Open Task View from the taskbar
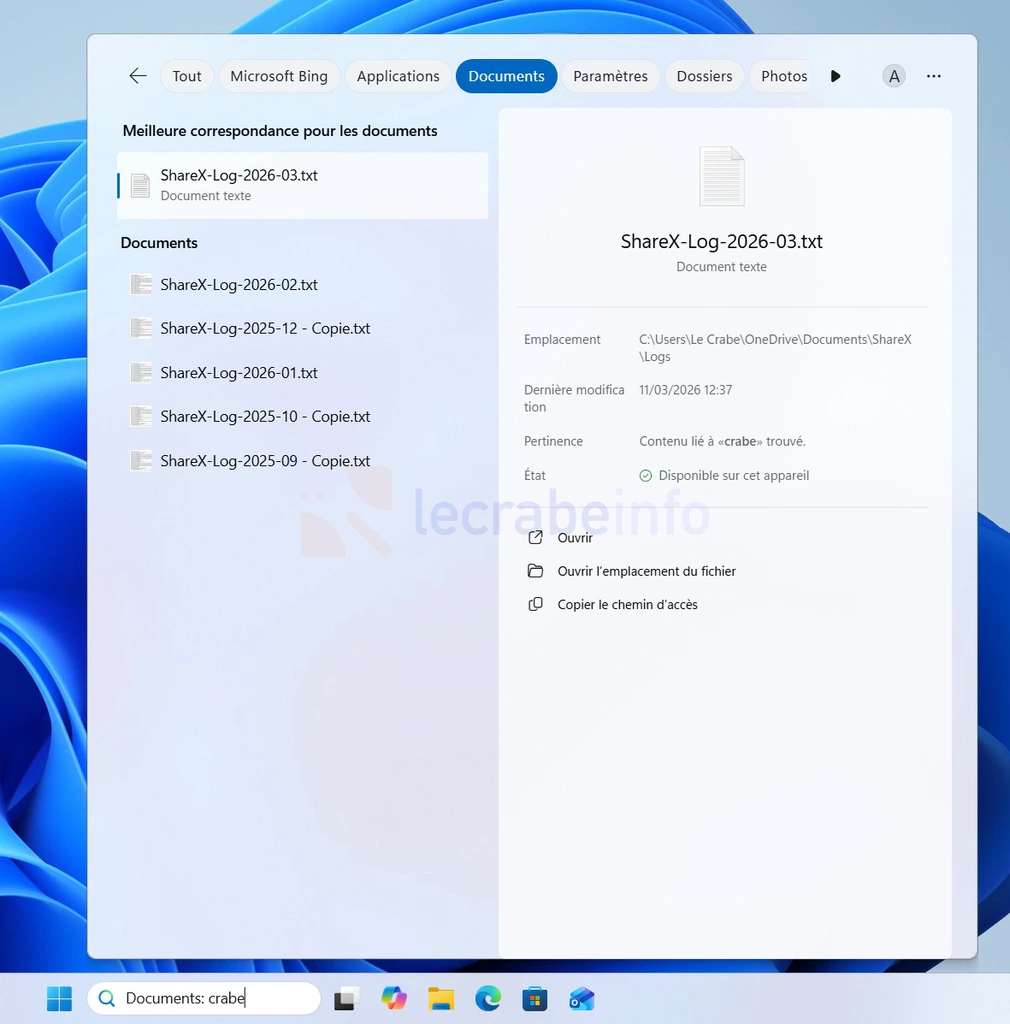 tap(347, 998)
